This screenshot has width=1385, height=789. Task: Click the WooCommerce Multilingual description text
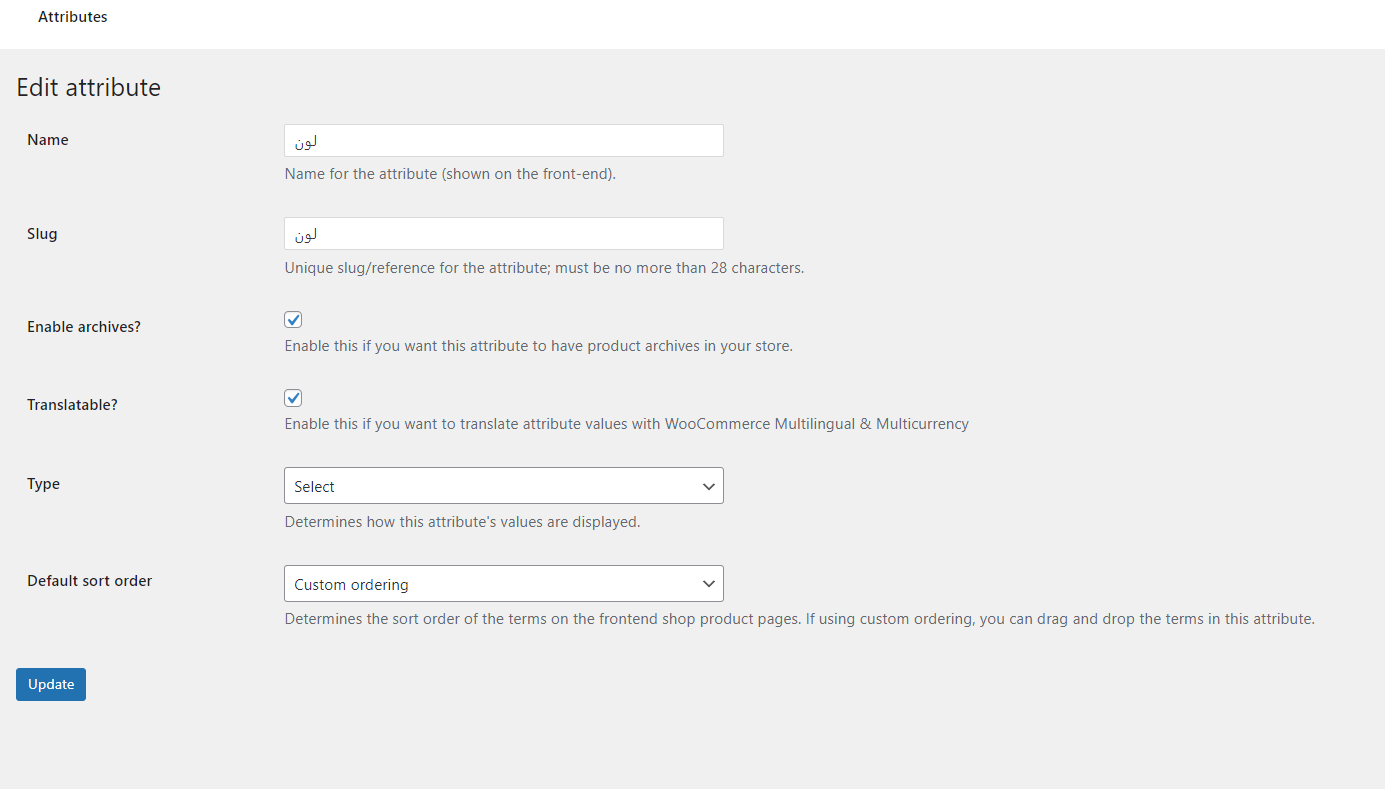pos(627,424)
